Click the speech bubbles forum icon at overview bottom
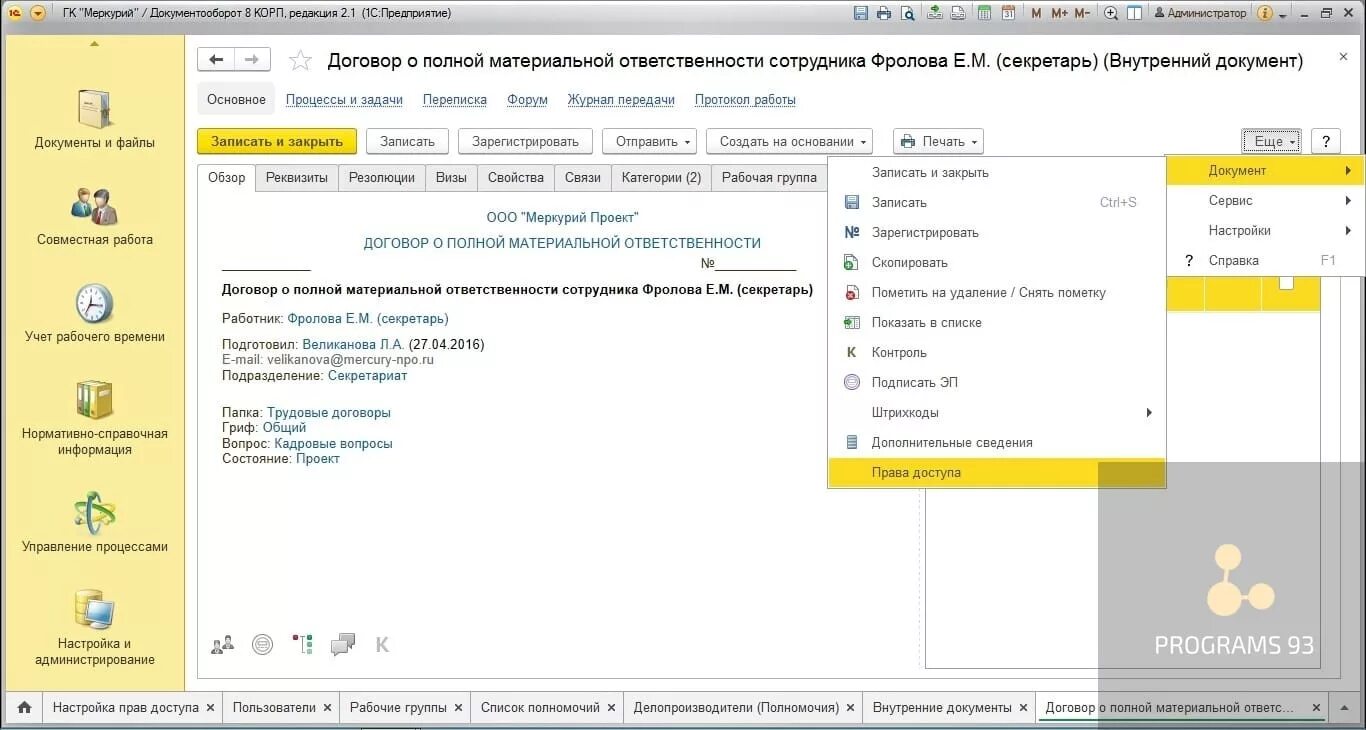The image size is (1366, 730). coord(343,645)
